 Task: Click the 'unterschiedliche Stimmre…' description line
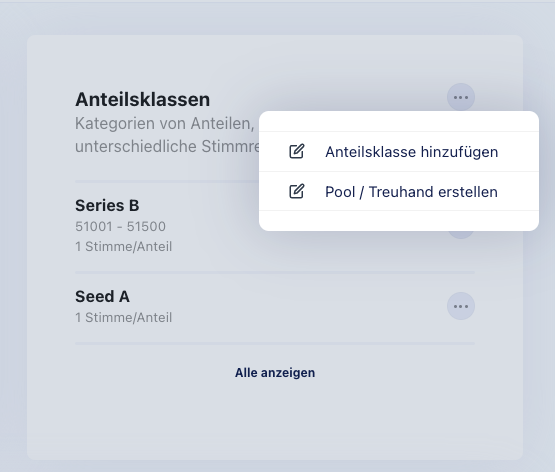click(167, 146)
